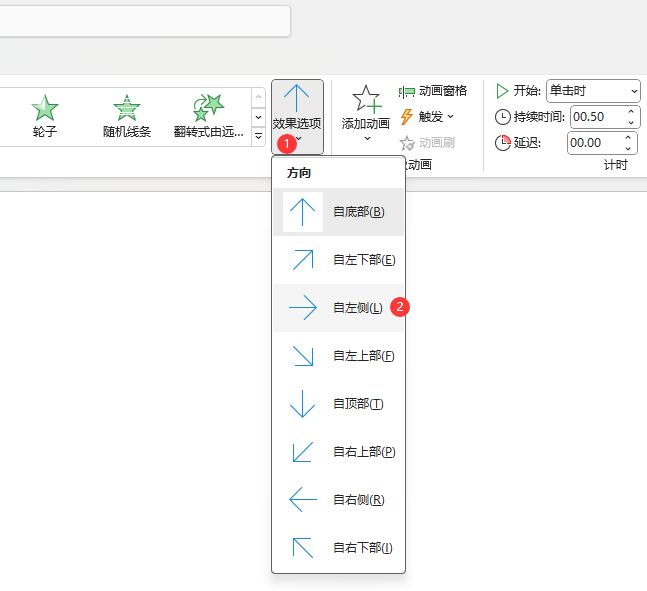The width and height of the screenshot is (647, 591).
Task: Decrease the 延迟 delay value
Action: click(628, 148)
